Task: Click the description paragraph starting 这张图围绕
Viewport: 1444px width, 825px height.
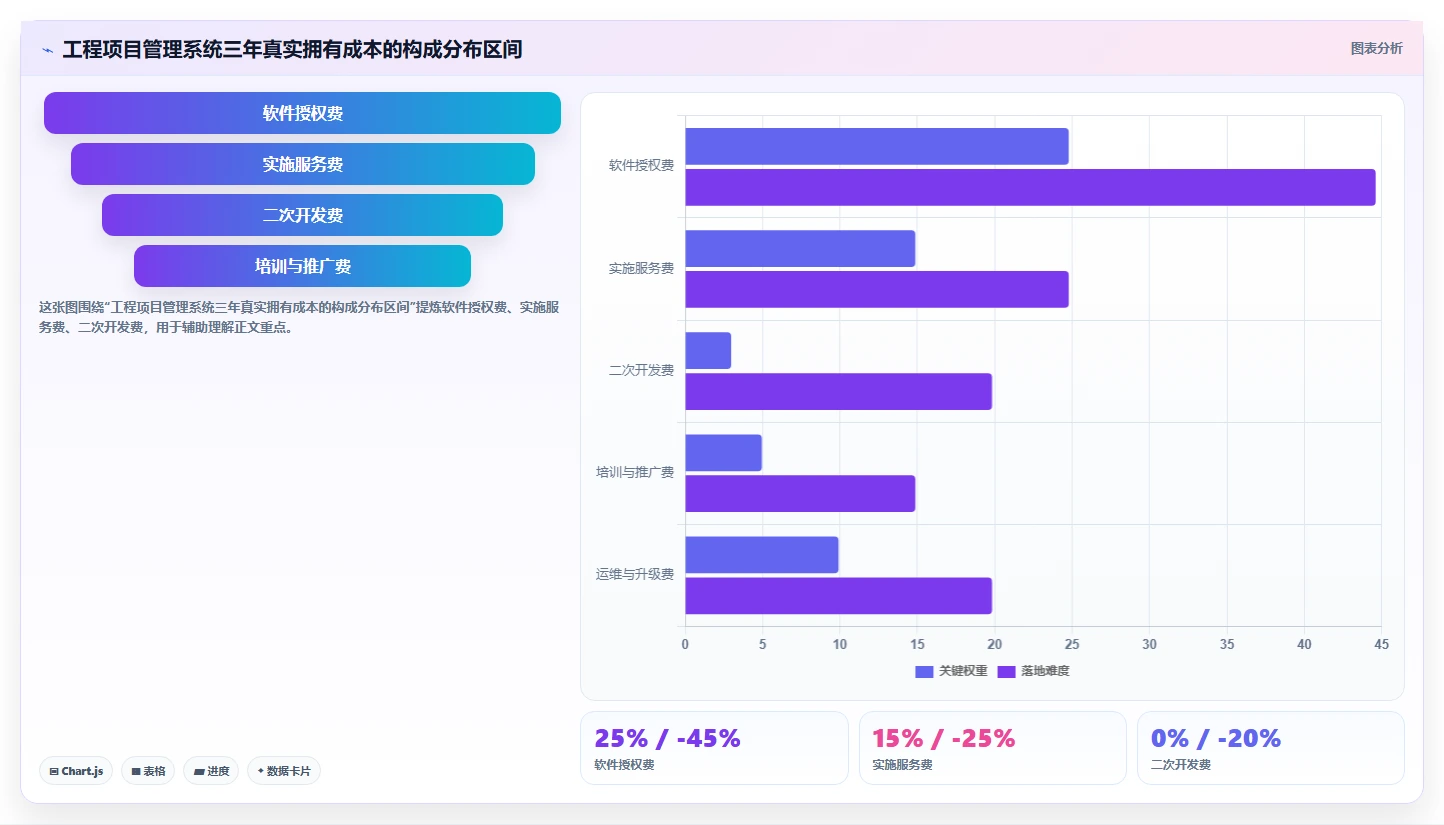Action: (298, 317)
